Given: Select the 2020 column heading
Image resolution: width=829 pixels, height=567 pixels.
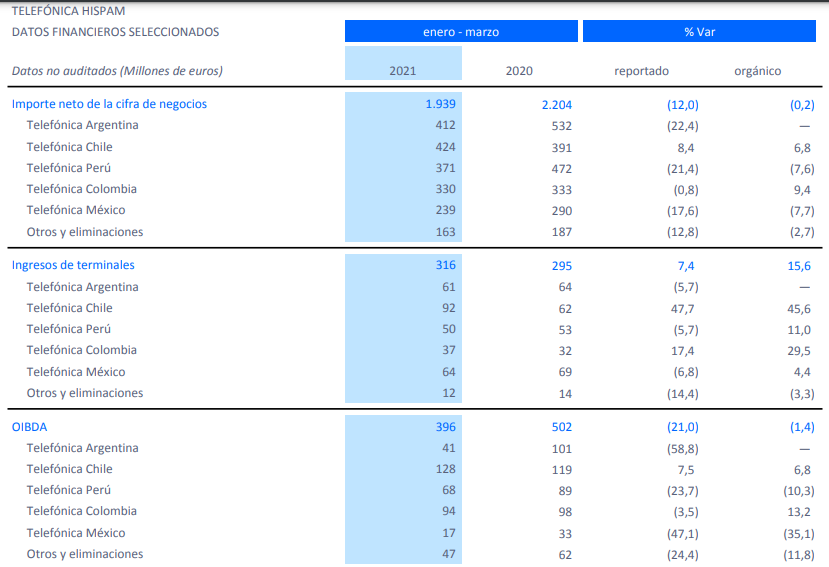Looking at the screenshot, I should click(519, 71).
